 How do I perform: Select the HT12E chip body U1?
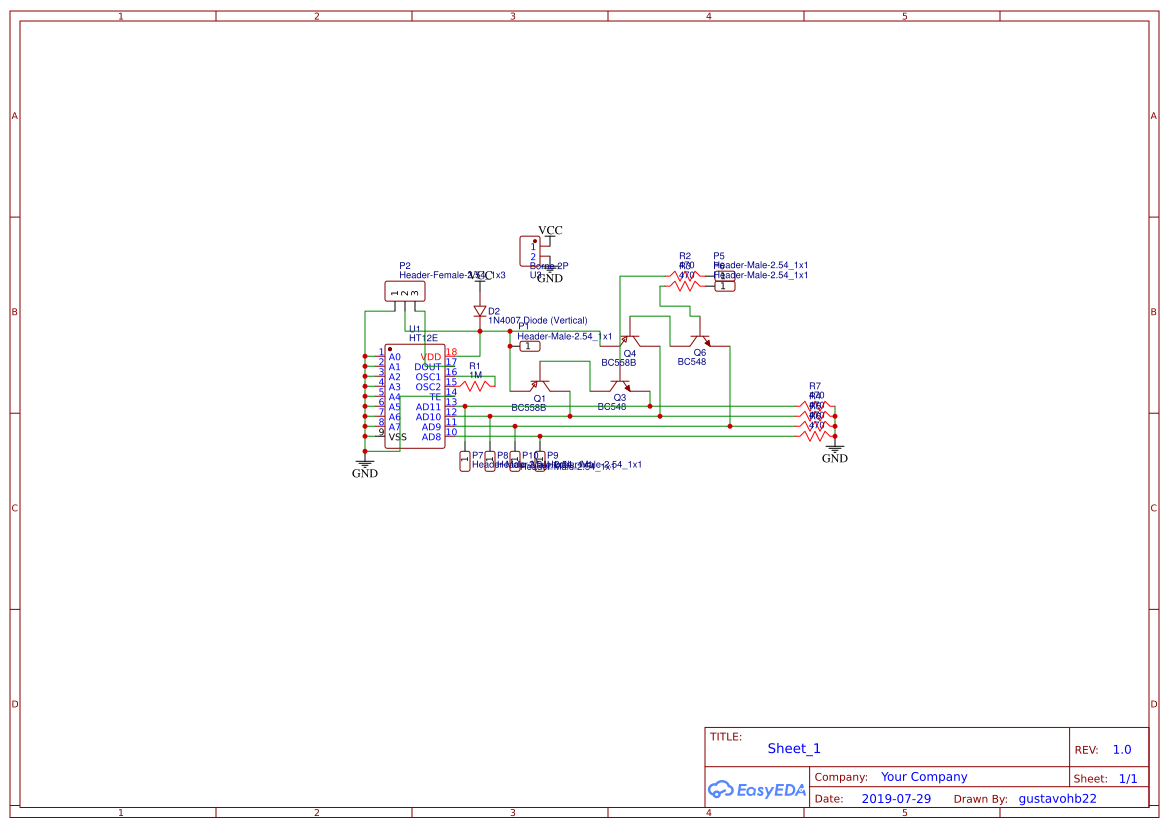pyautogui.click(x=415, y=396)
